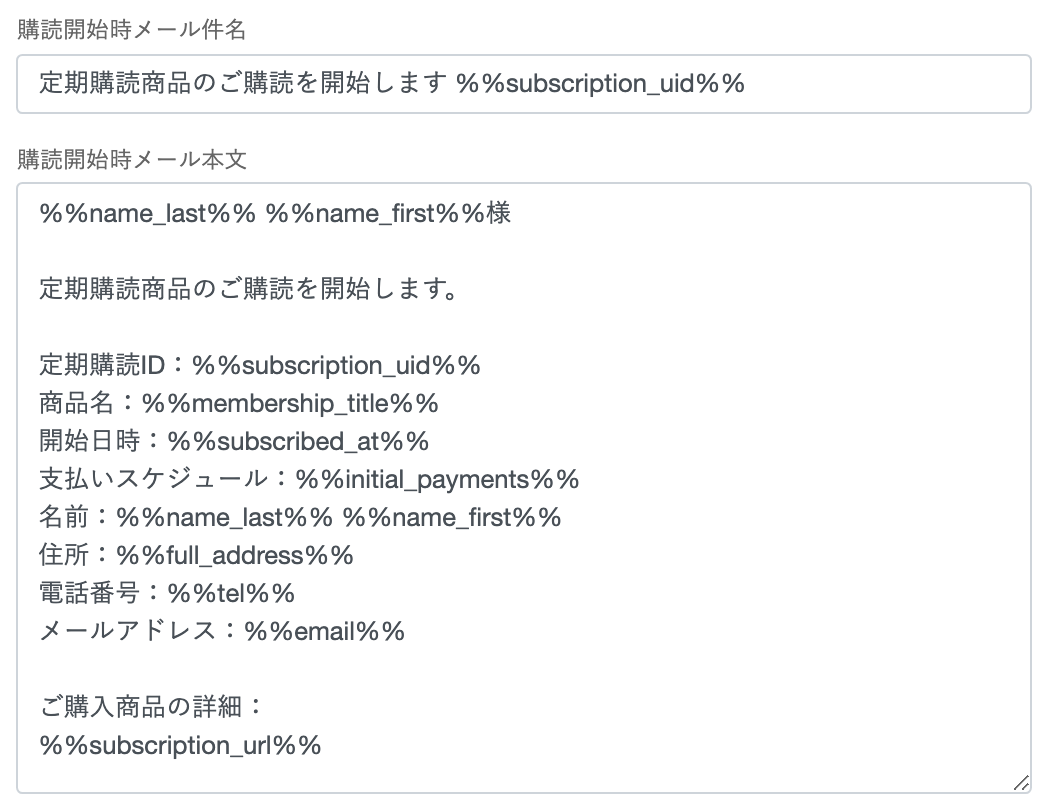Viewport: 1050px width, 812px height.
Task: Click the 購読開始時メール件名 label
Action: coord(132,30)
